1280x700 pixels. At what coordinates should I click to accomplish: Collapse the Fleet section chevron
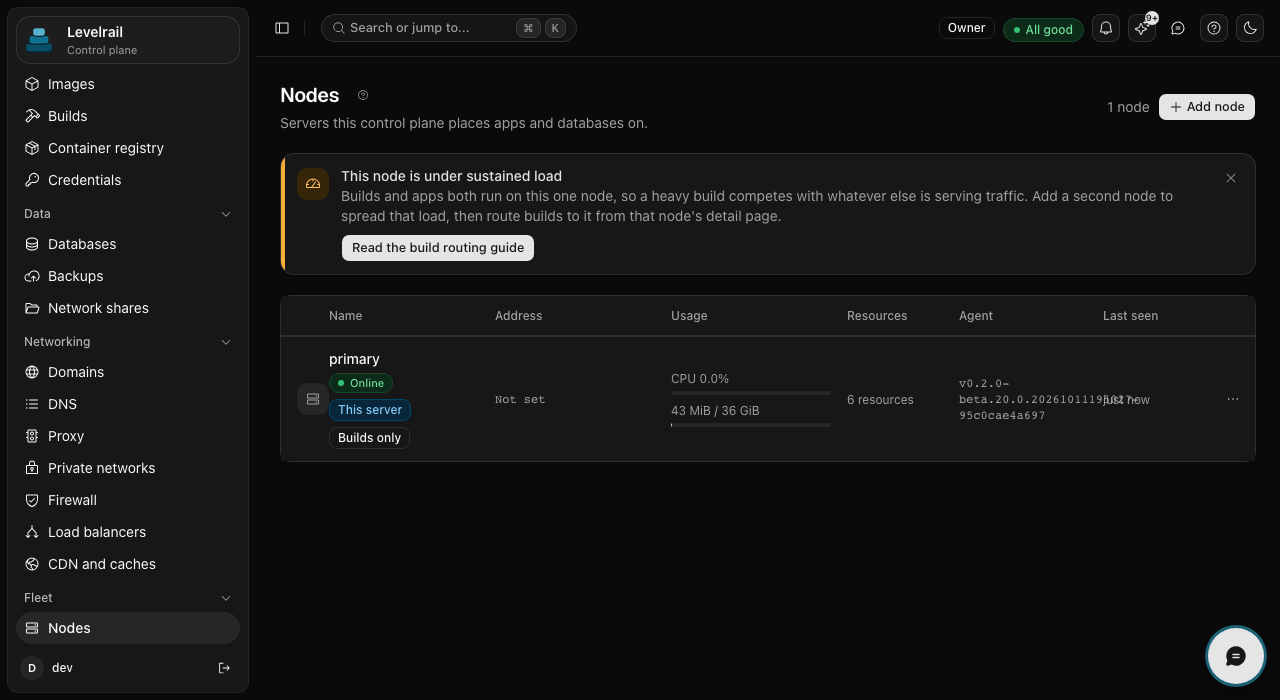(x=226, y=598)
